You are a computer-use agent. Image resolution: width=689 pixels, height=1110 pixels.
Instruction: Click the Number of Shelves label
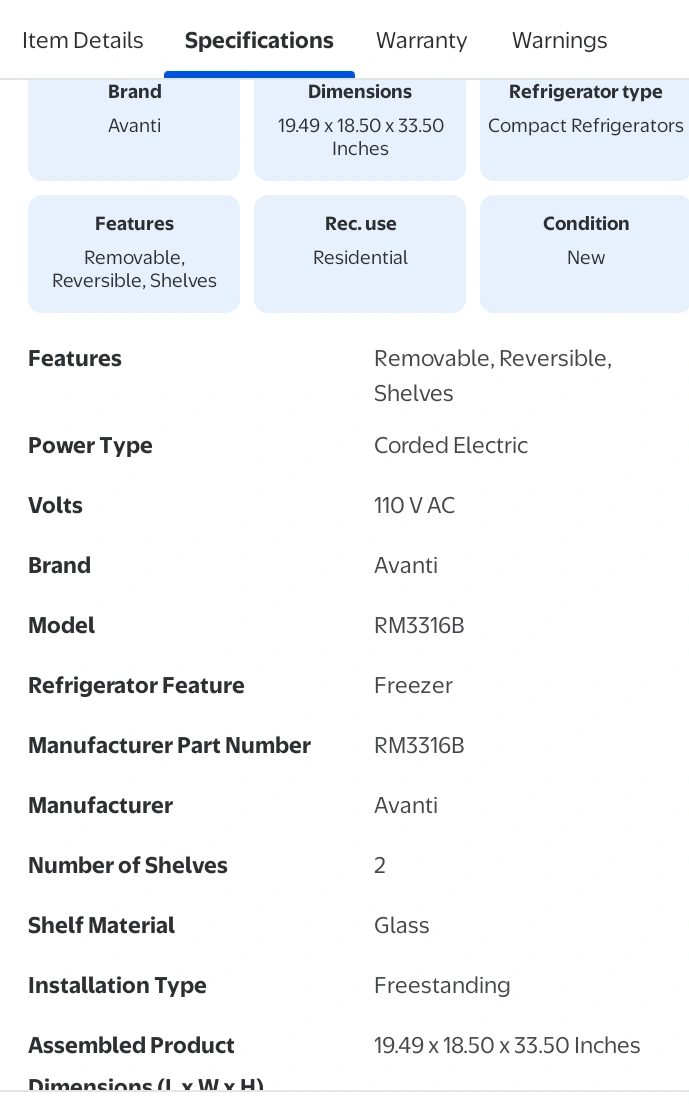pos(128,866)
